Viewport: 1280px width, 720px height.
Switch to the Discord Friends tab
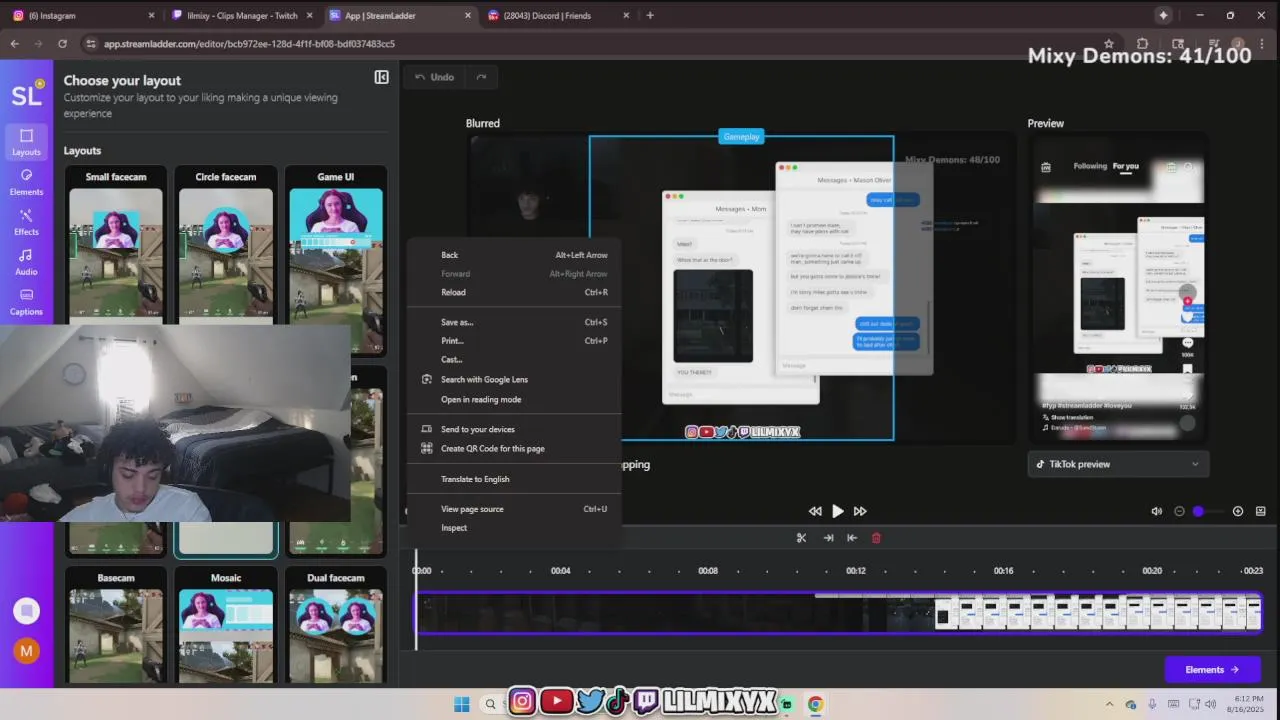coord(558,15)
